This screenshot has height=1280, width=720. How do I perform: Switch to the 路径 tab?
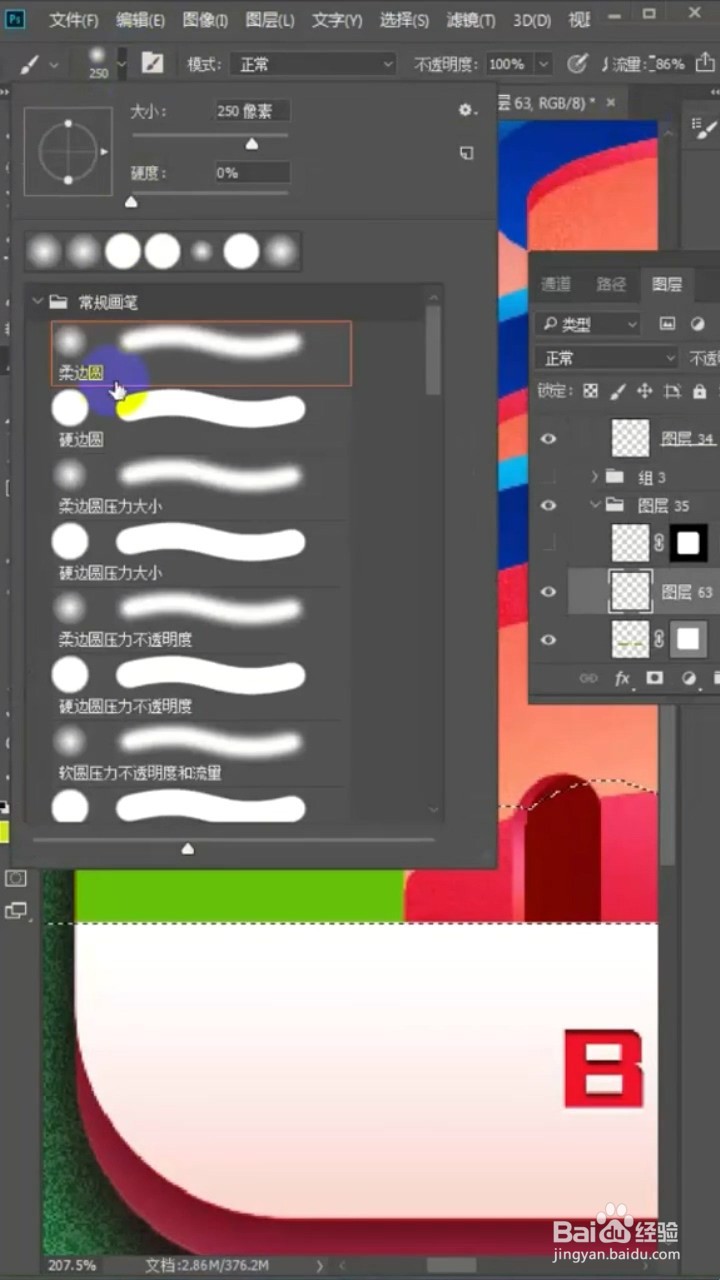tap(611, 284)
